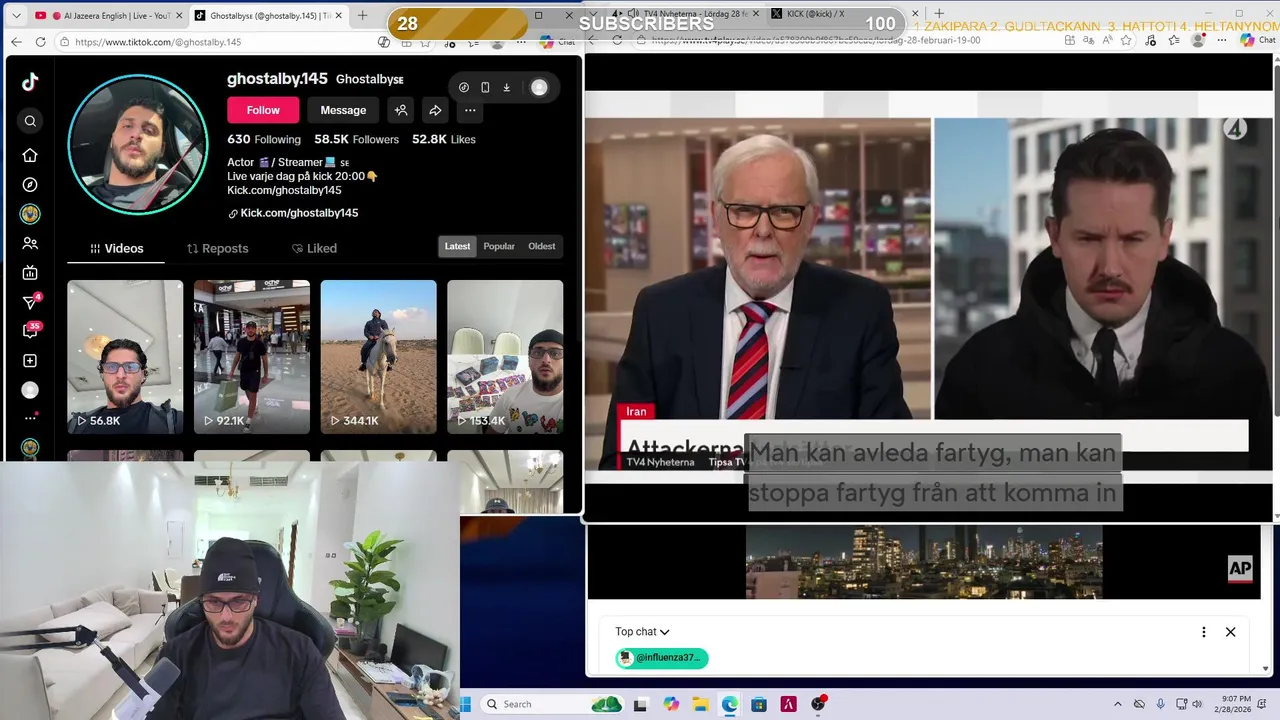Switch to KICK (@kick) / X tab

(x=840, y=14)
